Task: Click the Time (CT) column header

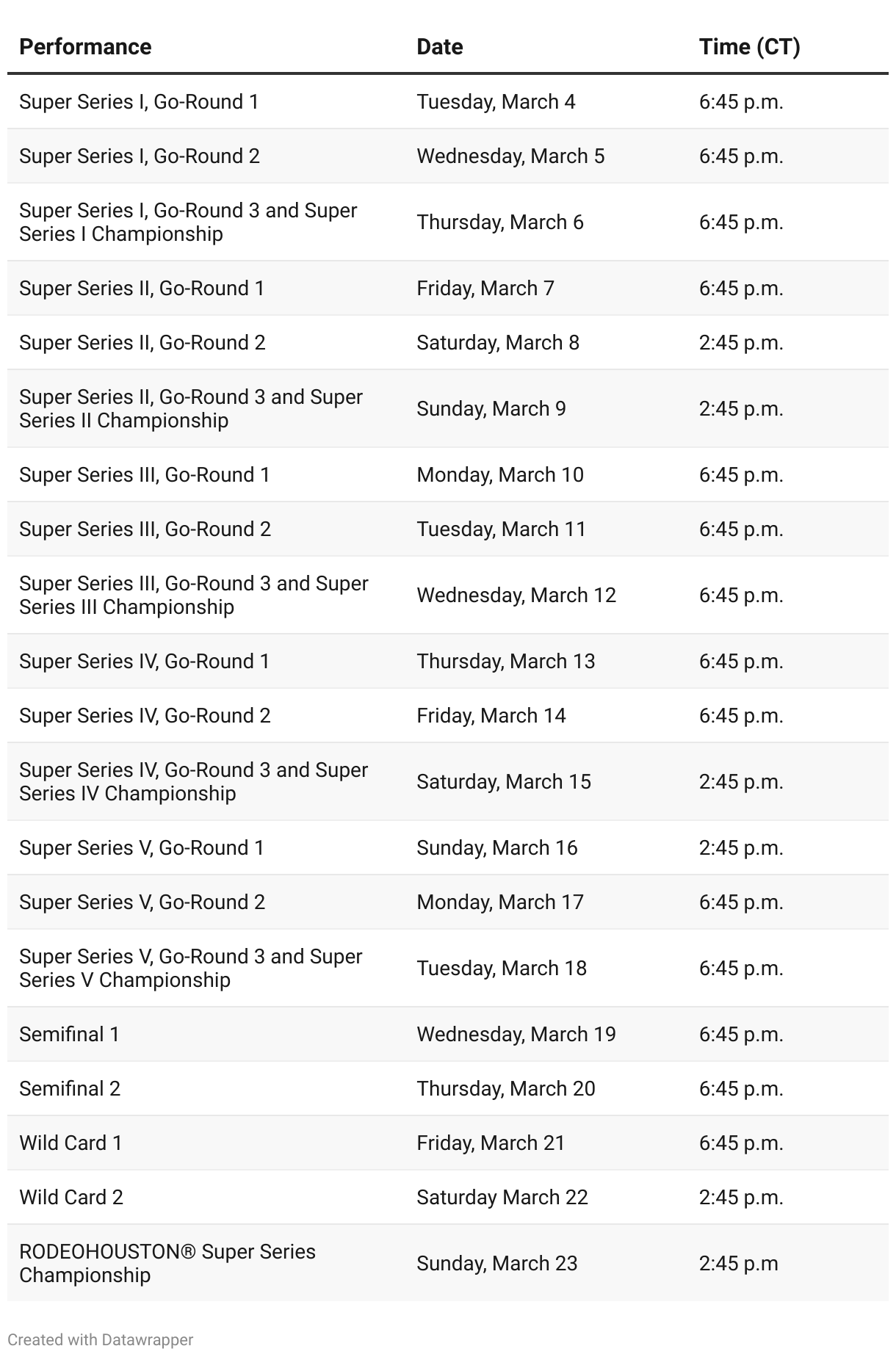Action: click(x=749, y=47)
